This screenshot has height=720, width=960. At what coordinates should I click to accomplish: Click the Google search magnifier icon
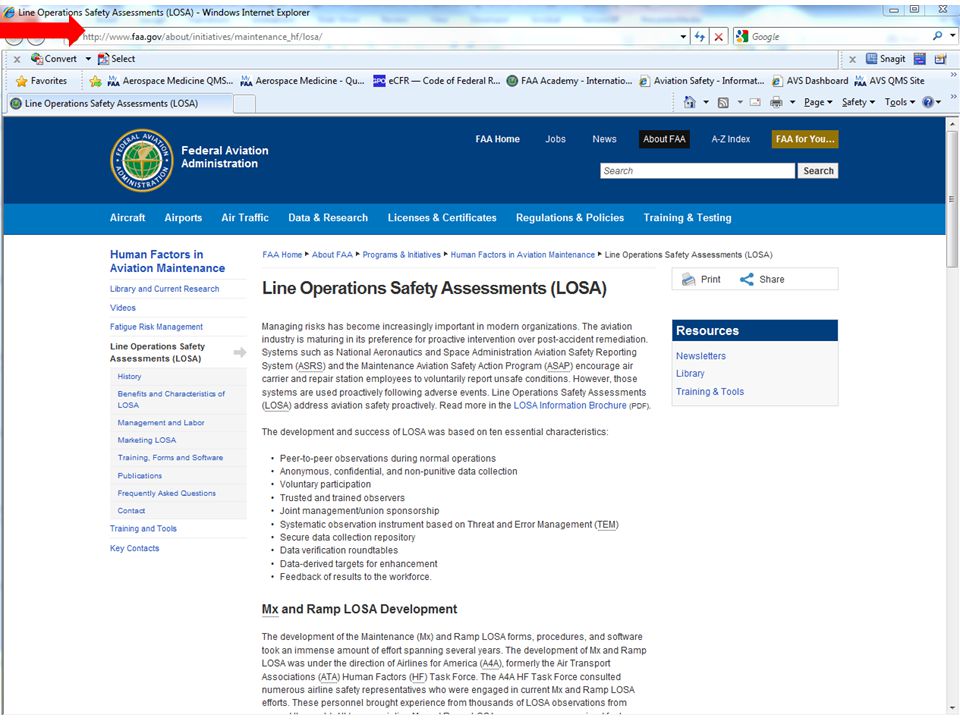point(937,36)
